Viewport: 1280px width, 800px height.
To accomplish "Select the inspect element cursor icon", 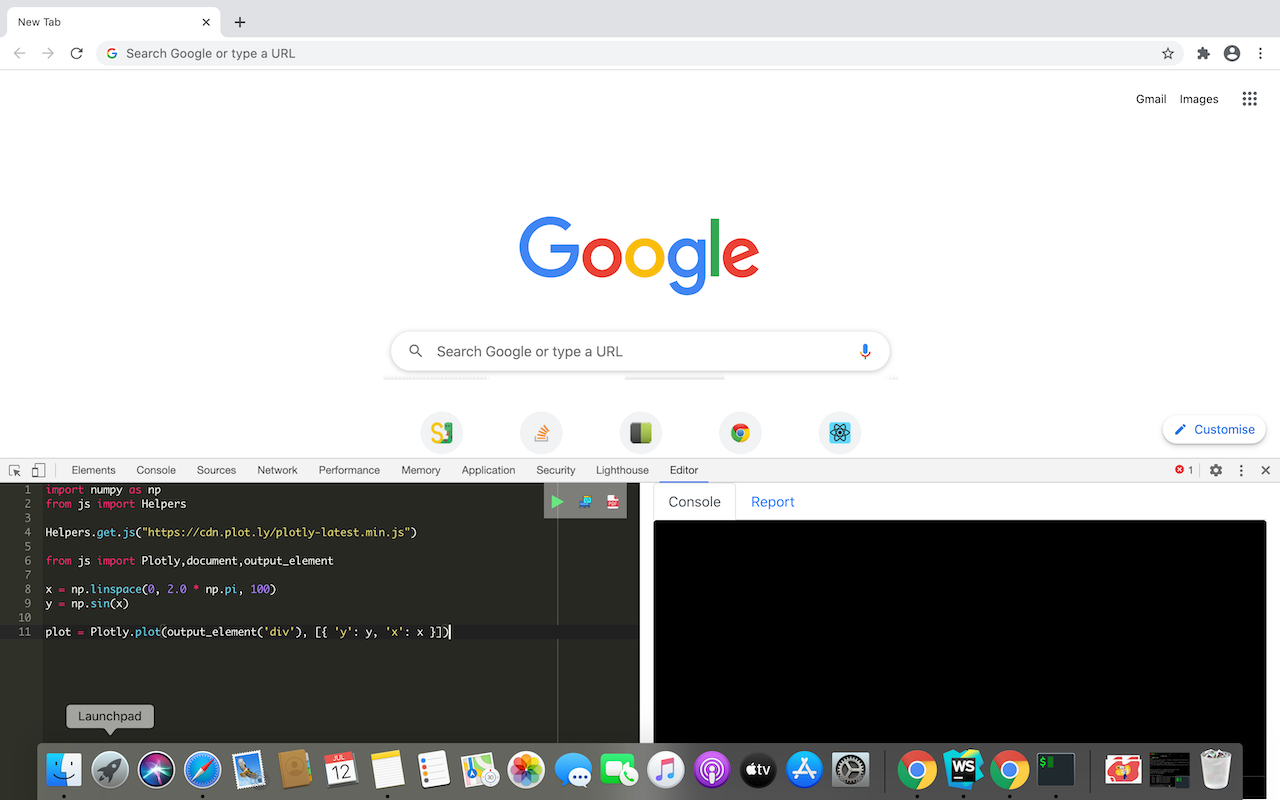I will pos(14,469).
